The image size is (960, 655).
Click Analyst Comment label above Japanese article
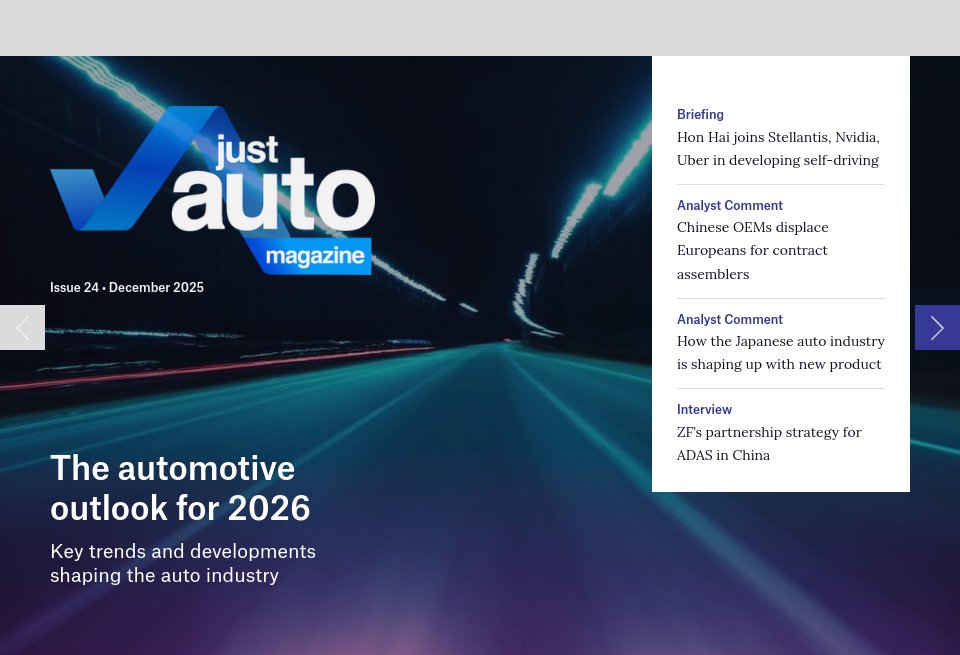point(729,320)
